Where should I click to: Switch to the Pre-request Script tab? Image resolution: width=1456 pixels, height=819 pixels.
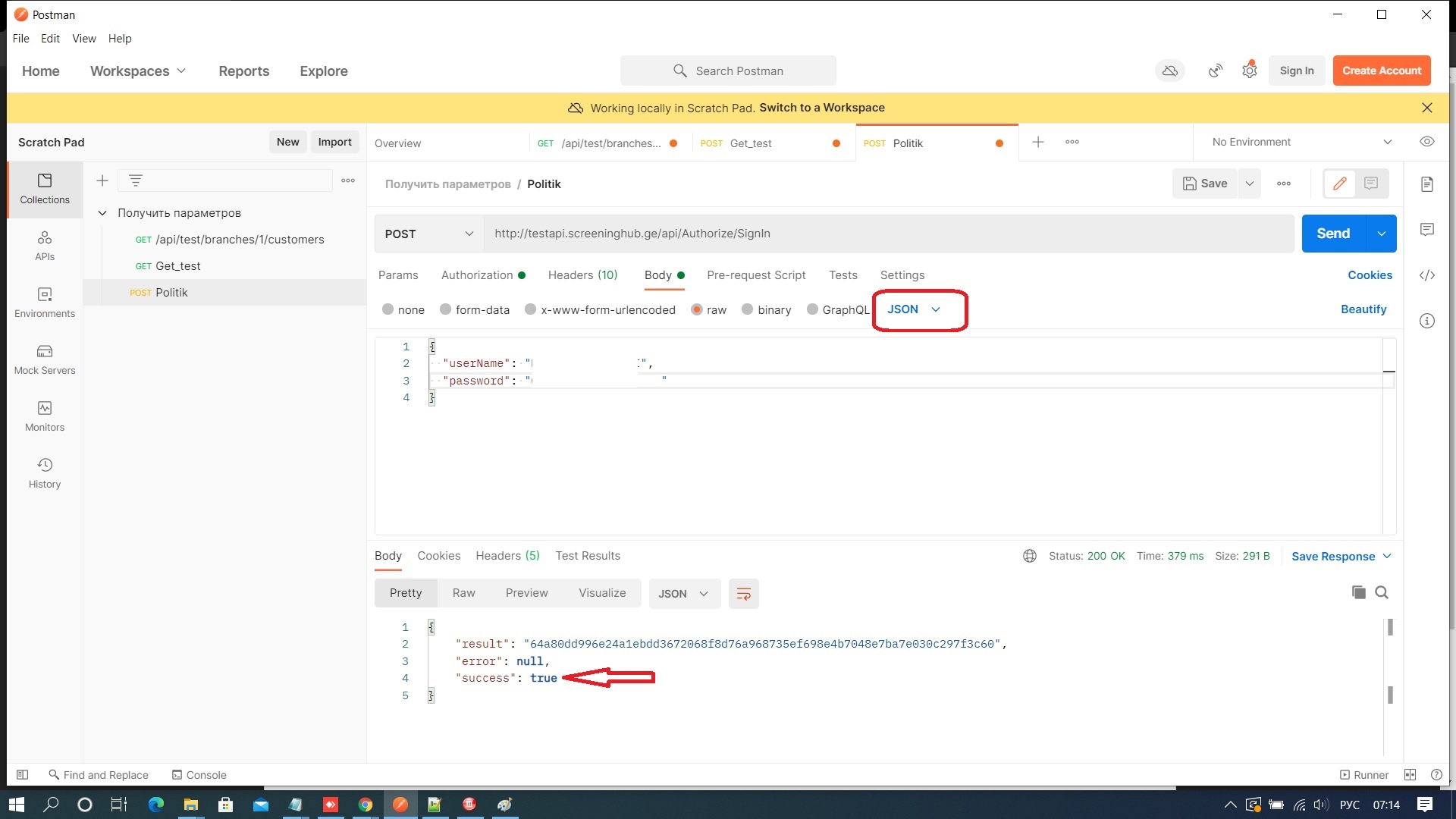(756, 275)
